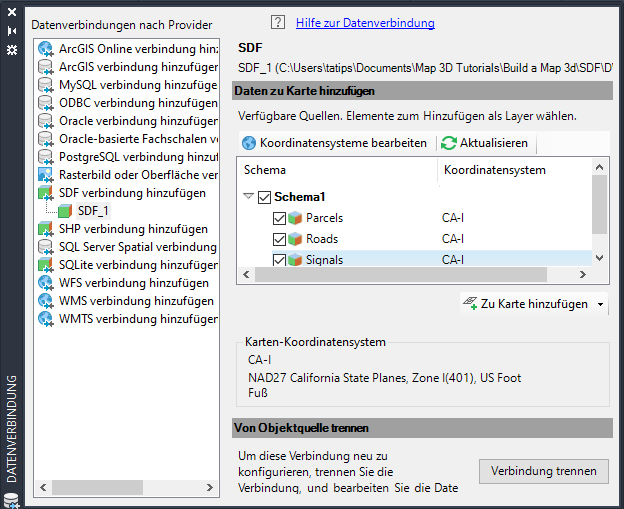Click Verbindung trennen button
This screenshot has height=509, width=624.
(x=544, y=471)
